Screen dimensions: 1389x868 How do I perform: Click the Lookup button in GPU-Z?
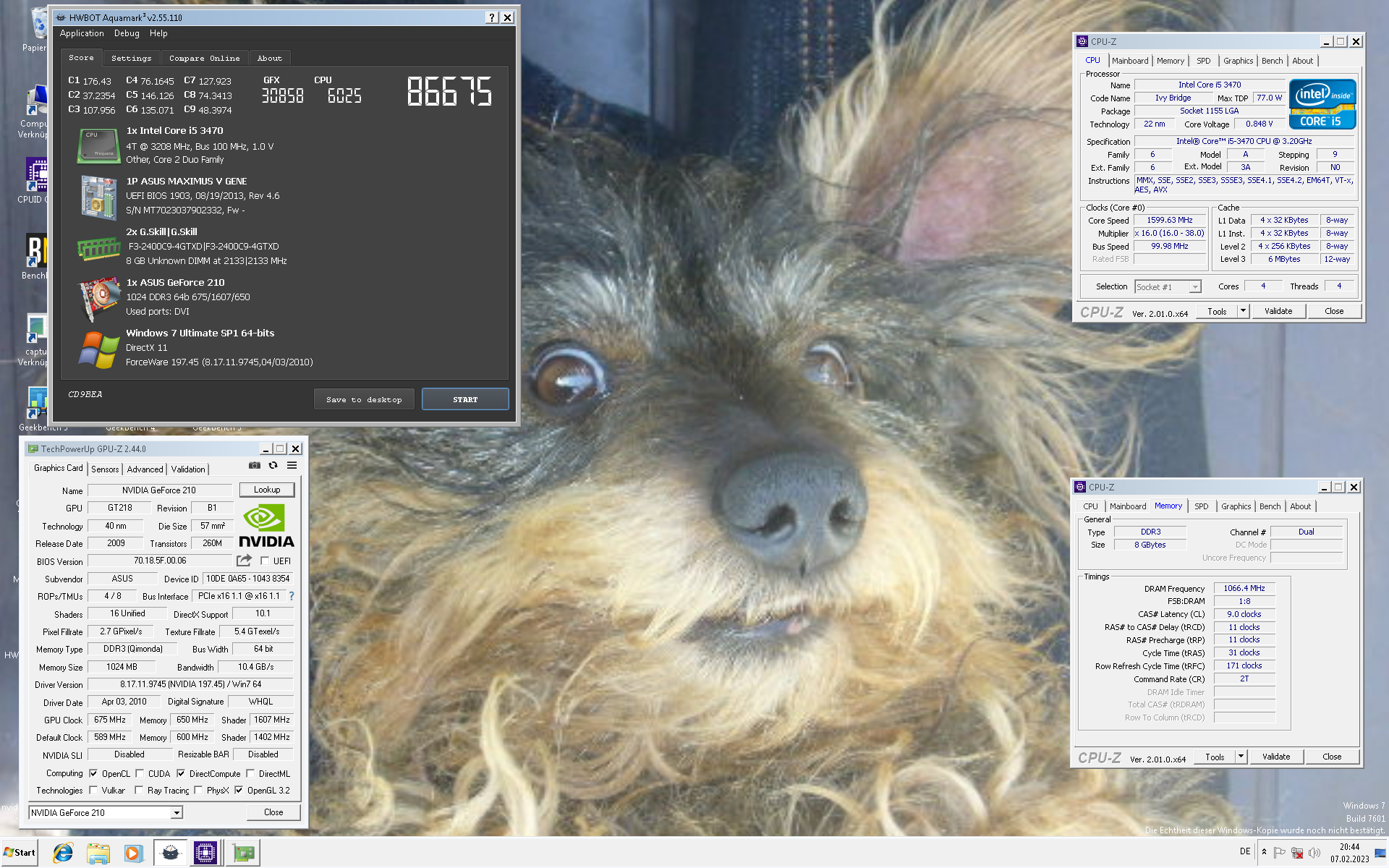click(267, 490)
